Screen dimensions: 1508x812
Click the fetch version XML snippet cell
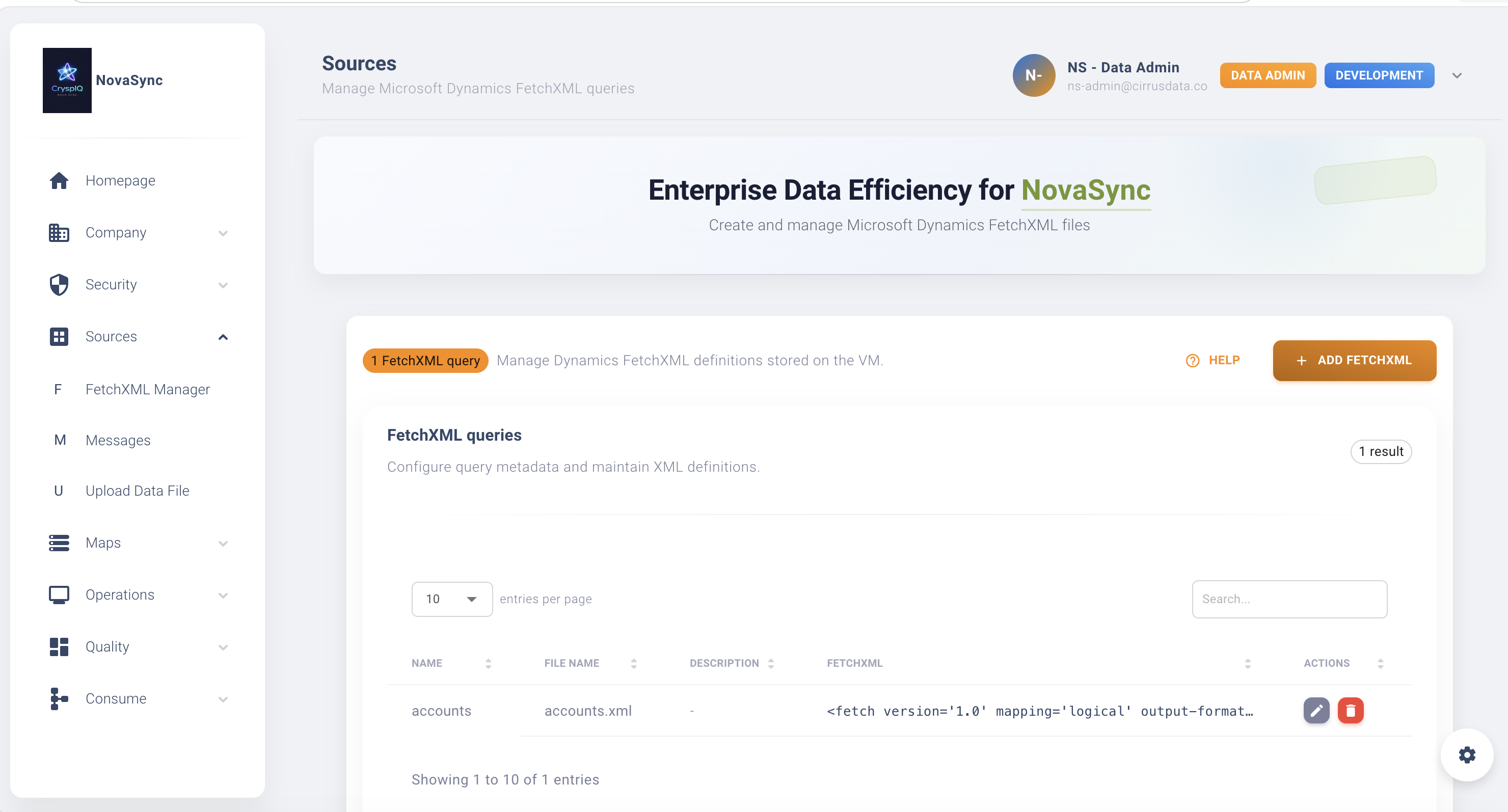1040,711
